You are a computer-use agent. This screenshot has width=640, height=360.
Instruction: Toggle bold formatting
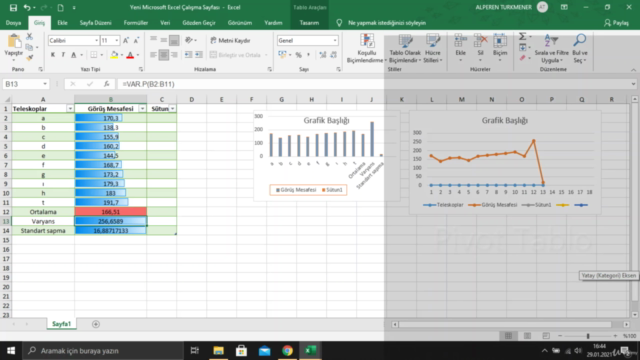53,55
